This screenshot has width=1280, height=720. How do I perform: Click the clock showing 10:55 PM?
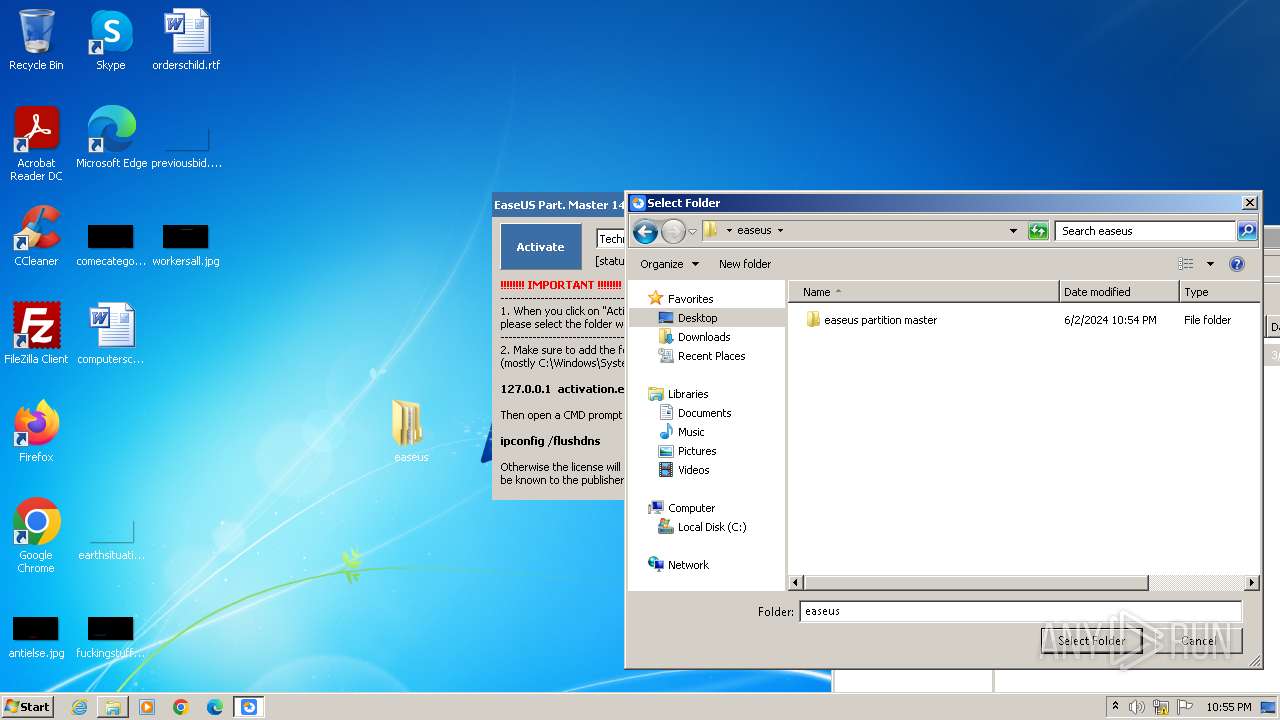tap(1228, 707)
